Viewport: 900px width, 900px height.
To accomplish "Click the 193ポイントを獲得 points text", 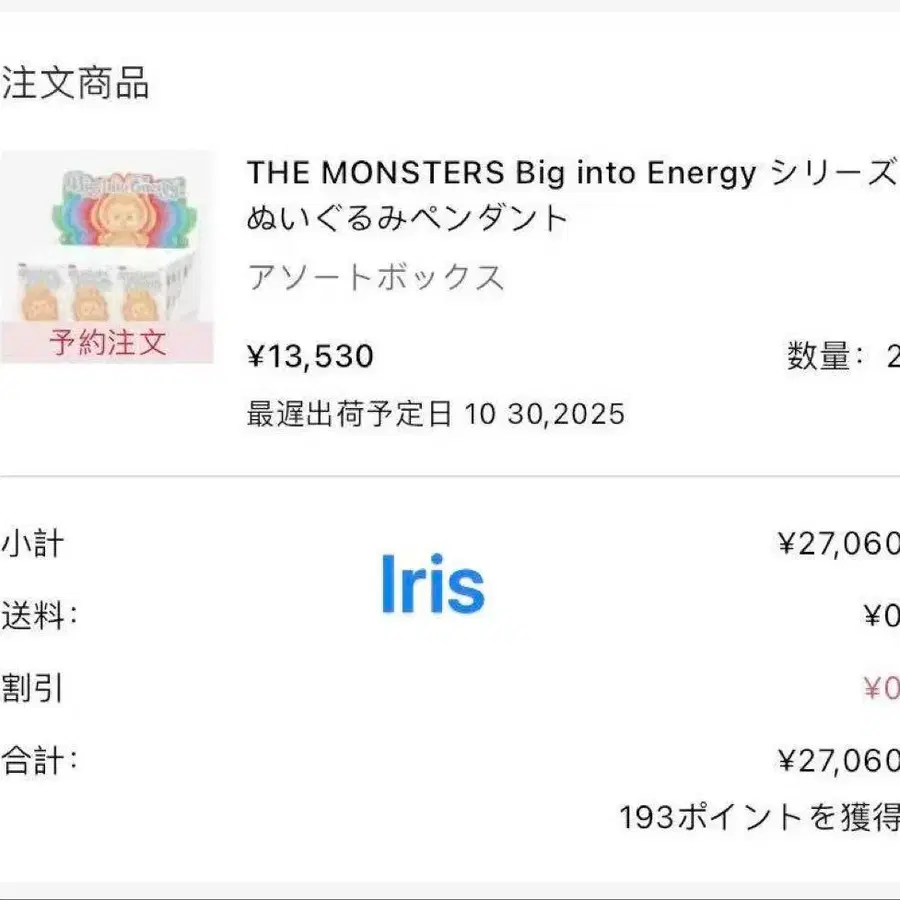I will (759, 818).
